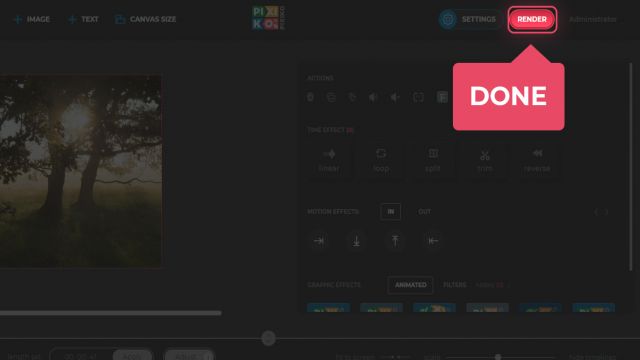The height and width of the screenshot is (360, 640).
Task: Apply the linear time effect
Action: coord(329,160)
